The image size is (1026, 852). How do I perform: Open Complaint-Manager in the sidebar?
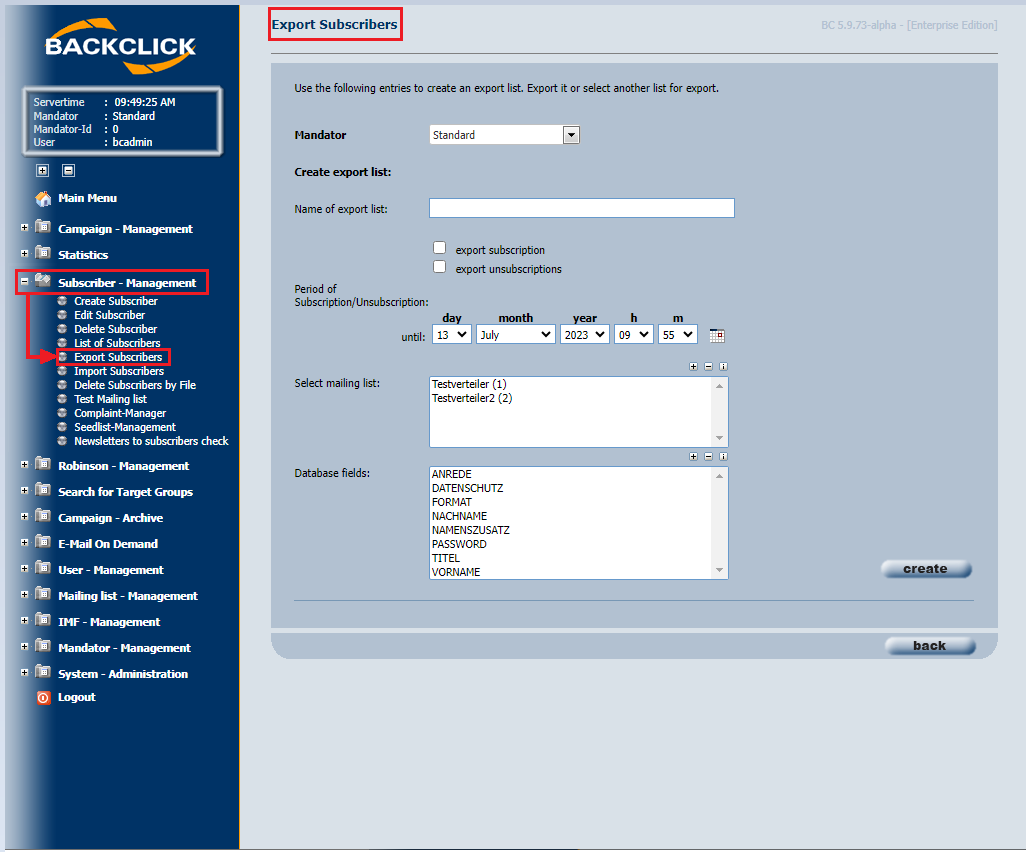pyautogui.click(x=120, y=413)
